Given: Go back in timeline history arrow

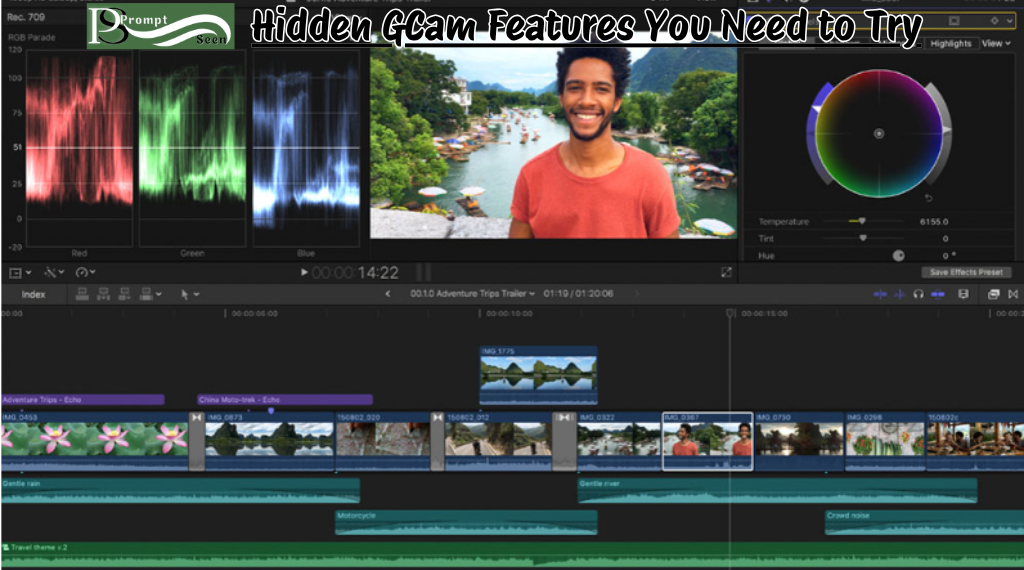Looking at the screenshot, I should click(x=388, y=294).
